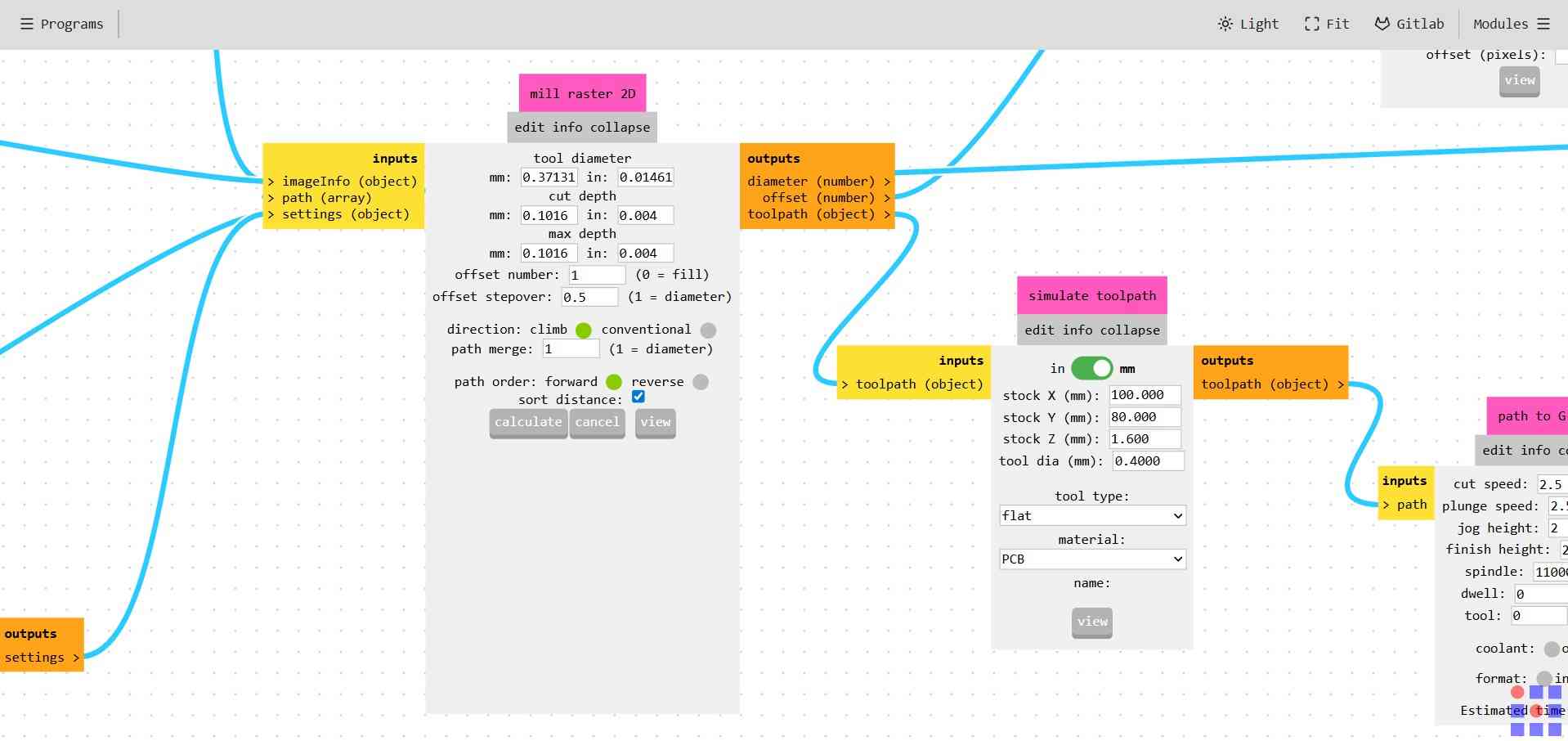1568x741 pixels.
Task: Click view in the mill raster 2D module
Action: pos(656,423)
